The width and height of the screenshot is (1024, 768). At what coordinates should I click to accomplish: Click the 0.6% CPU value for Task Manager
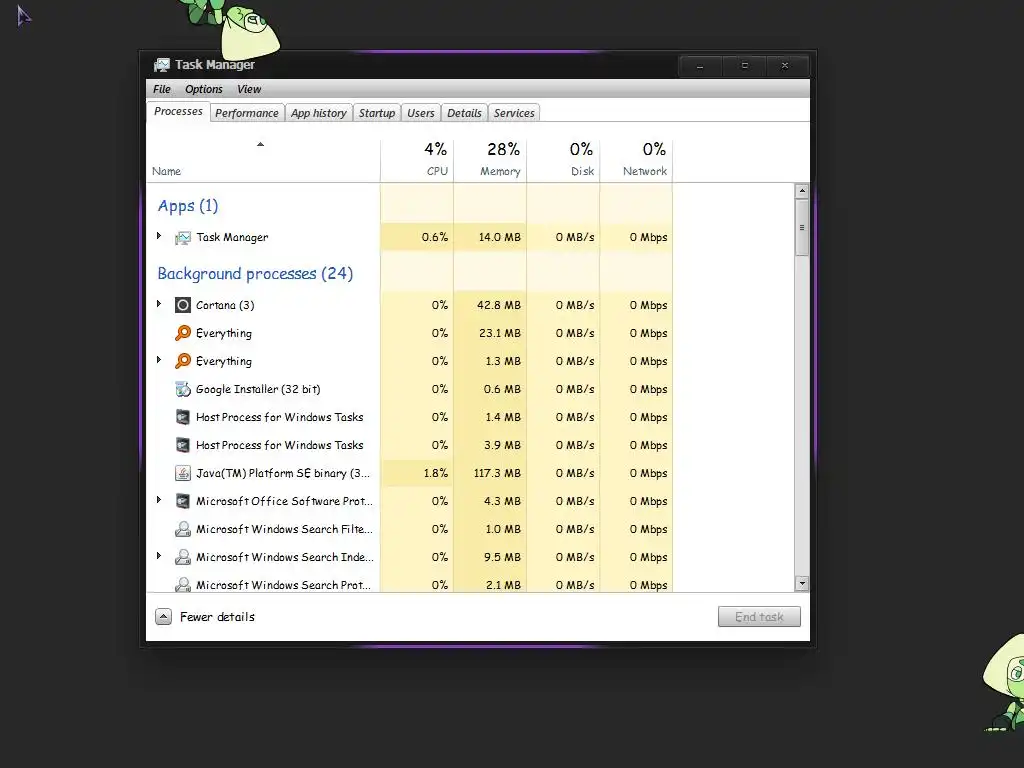click(435, 238)
